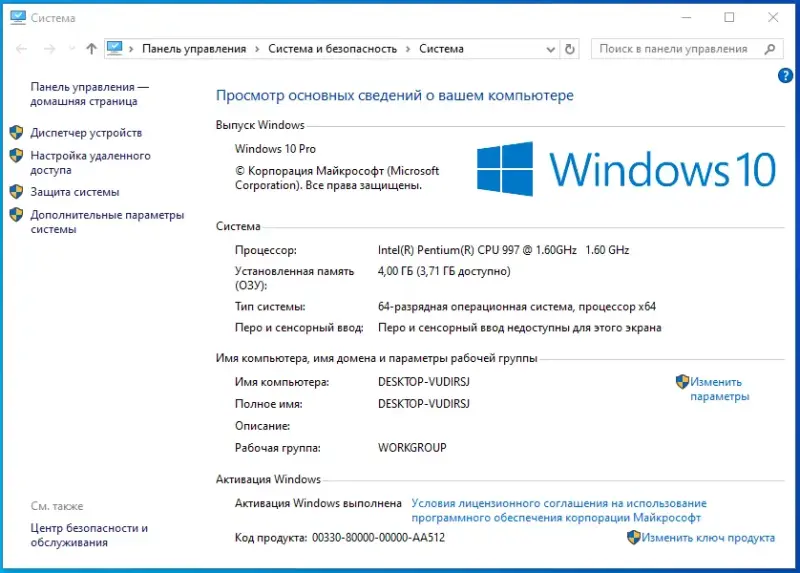Open Защита системы link

(75, 192)
